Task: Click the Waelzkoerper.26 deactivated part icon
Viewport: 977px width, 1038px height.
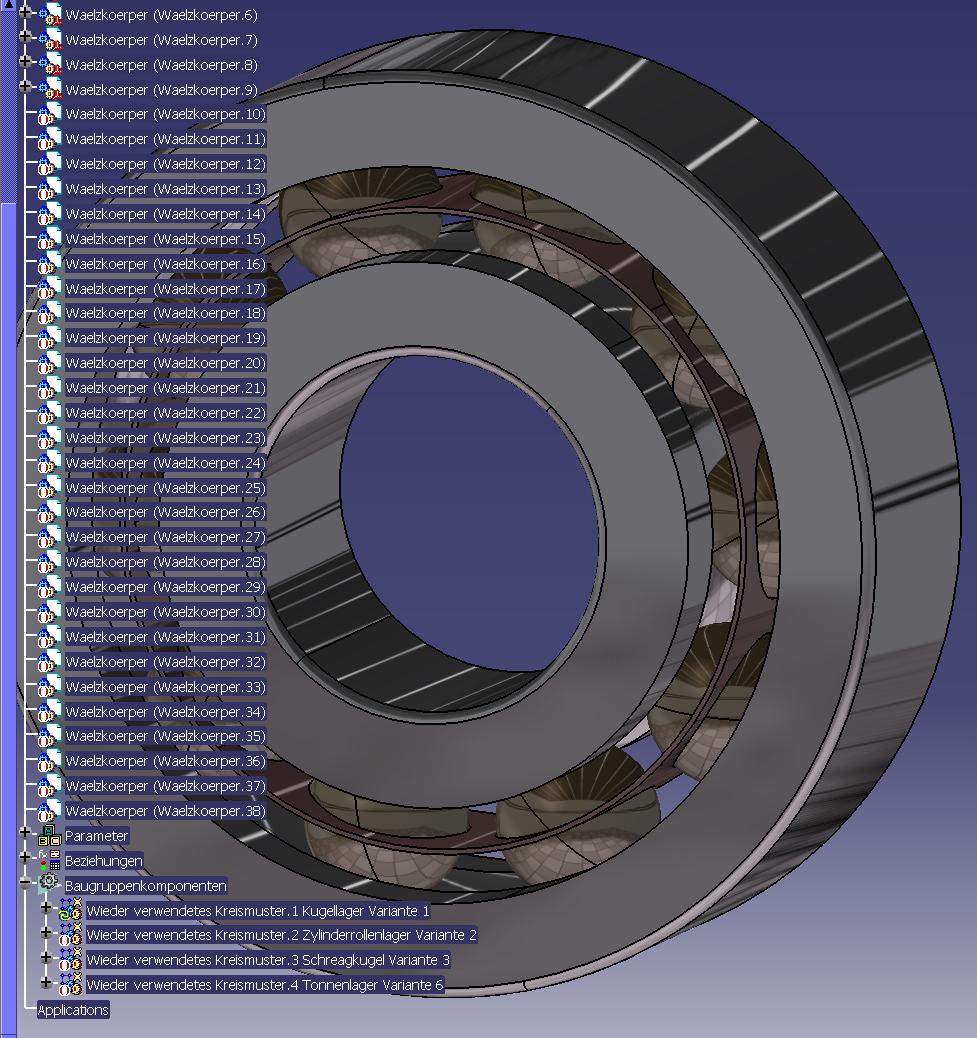Action: tap(50, 512)
